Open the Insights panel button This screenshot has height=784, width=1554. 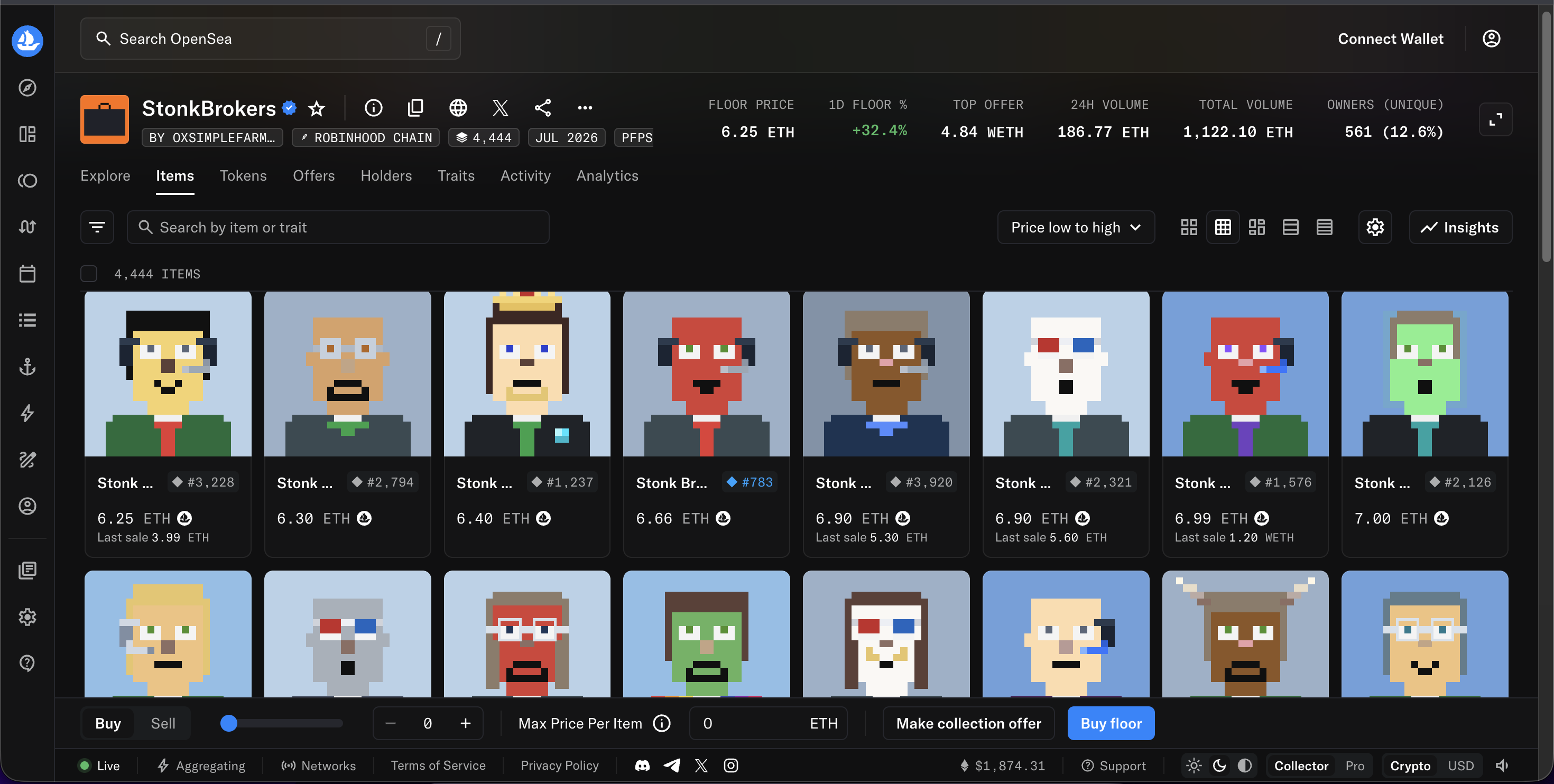(x=1460, y=227)
